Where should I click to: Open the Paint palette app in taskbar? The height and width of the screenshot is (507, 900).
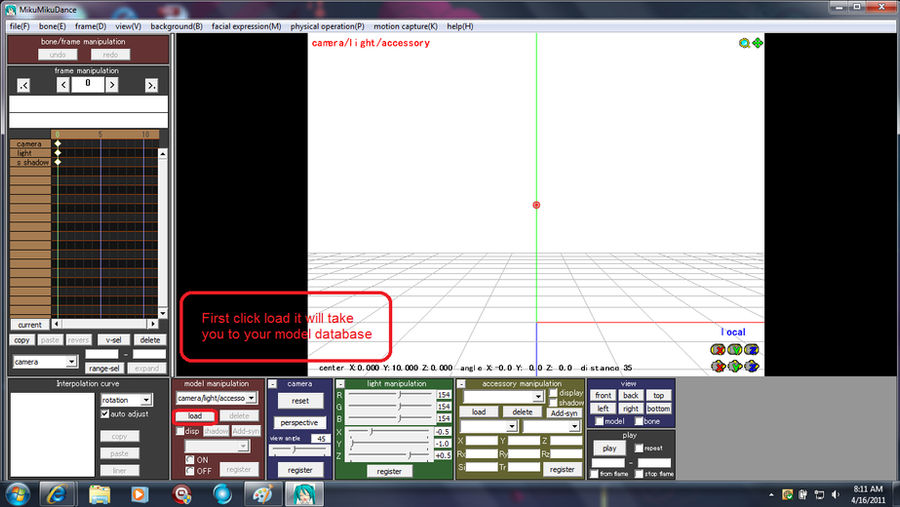click(x=263, y=494)
